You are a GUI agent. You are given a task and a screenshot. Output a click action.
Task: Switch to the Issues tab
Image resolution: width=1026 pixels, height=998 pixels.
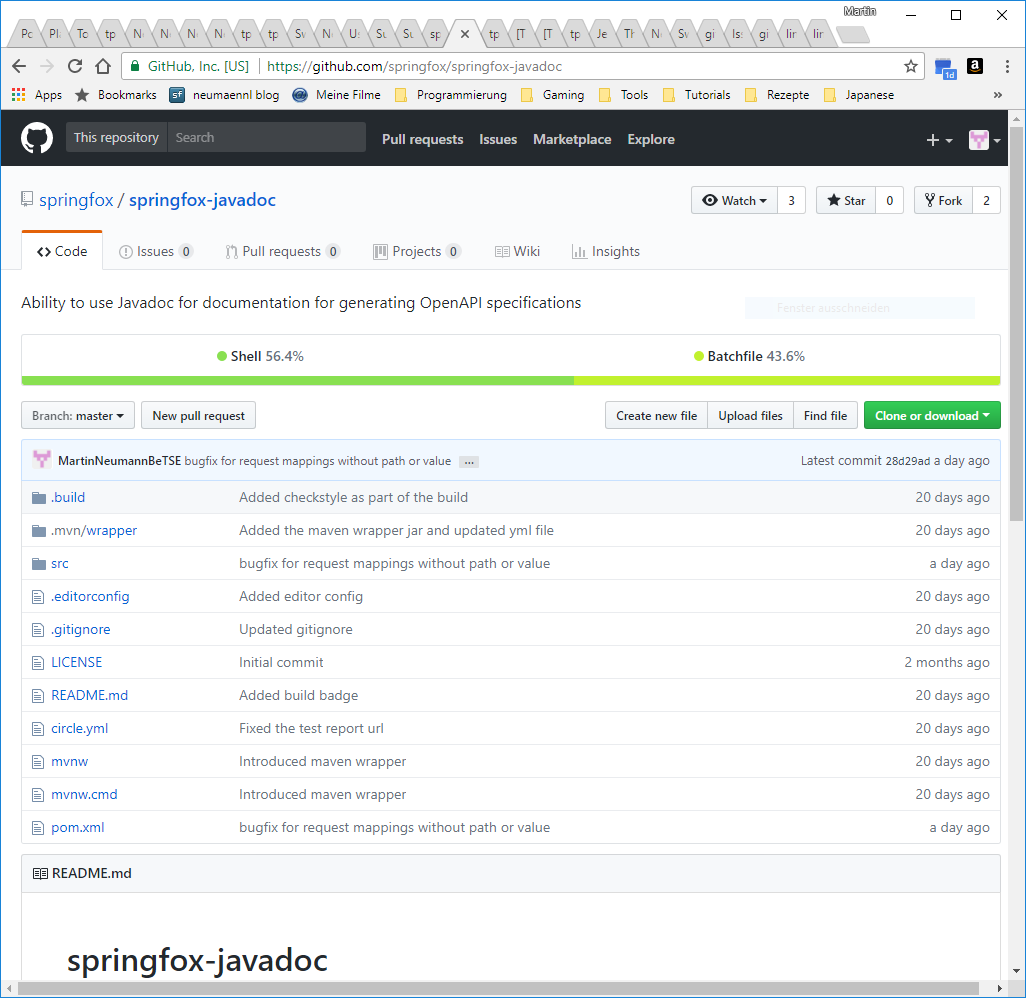[155, 251]
